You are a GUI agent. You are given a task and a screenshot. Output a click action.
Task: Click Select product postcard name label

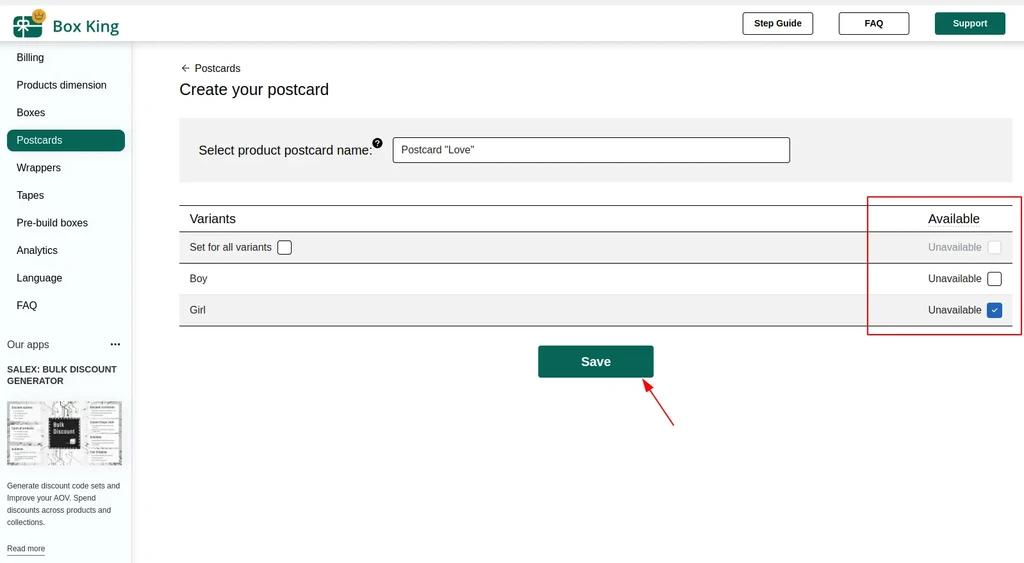point(285,150)
